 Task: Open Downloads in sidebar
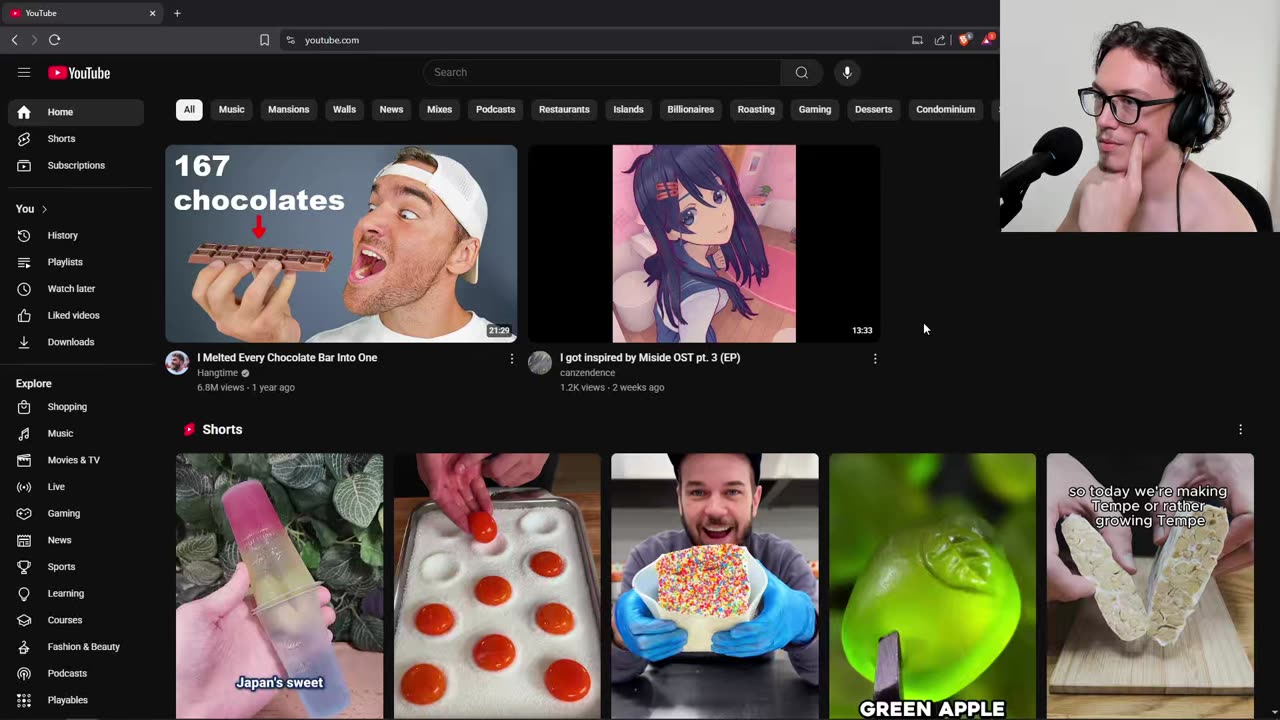(x=76, y=342)
